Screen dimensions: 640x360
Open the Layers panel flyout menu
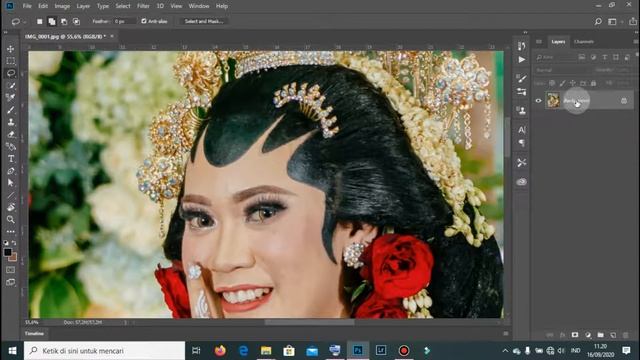coord(636,42)
